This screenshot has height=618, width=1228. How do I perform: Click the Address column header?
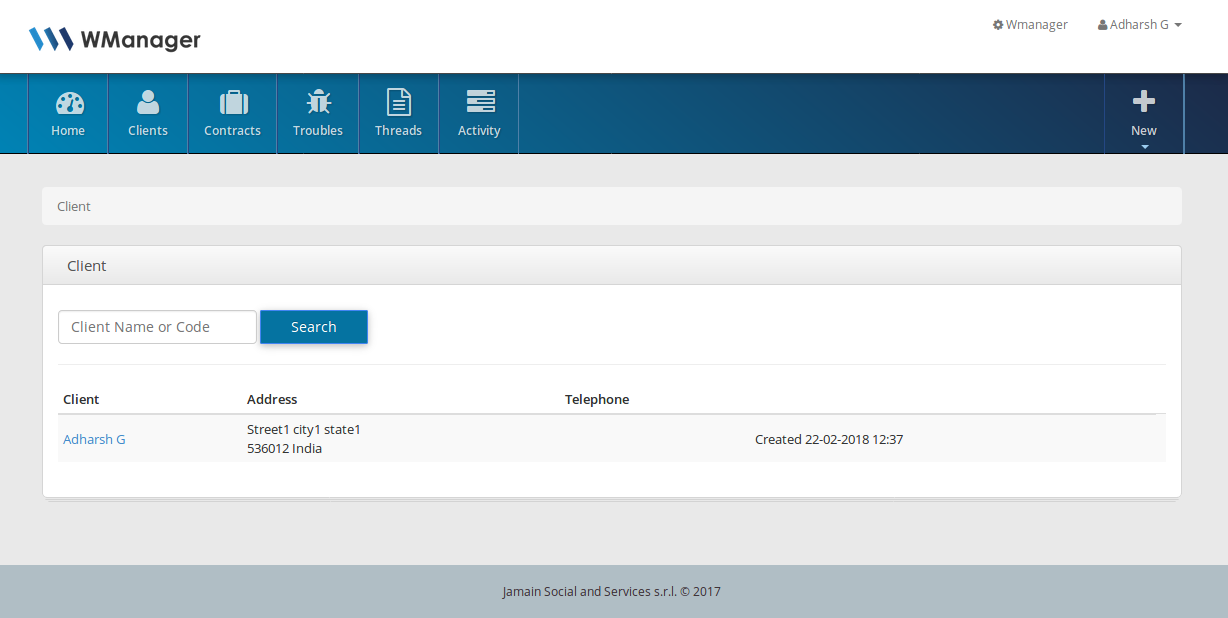pyautogui.click(x=272, y=399)
